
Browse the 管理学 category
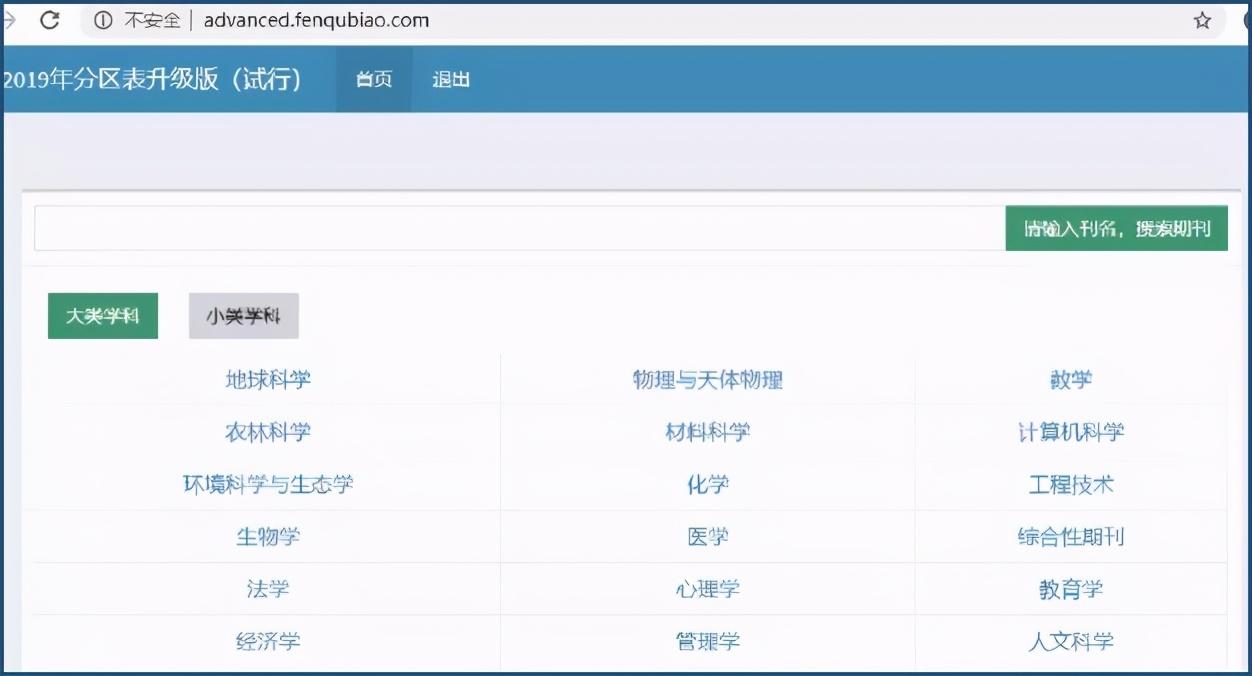click(x=708, y=641)
